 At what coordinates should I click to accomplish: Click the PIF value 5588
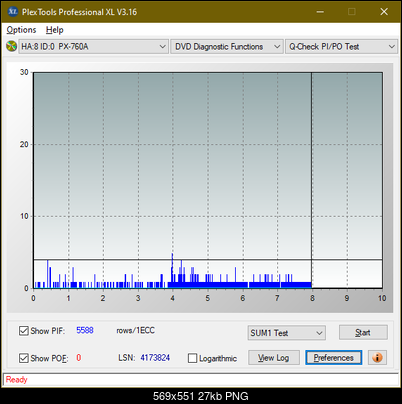[85, 330]
